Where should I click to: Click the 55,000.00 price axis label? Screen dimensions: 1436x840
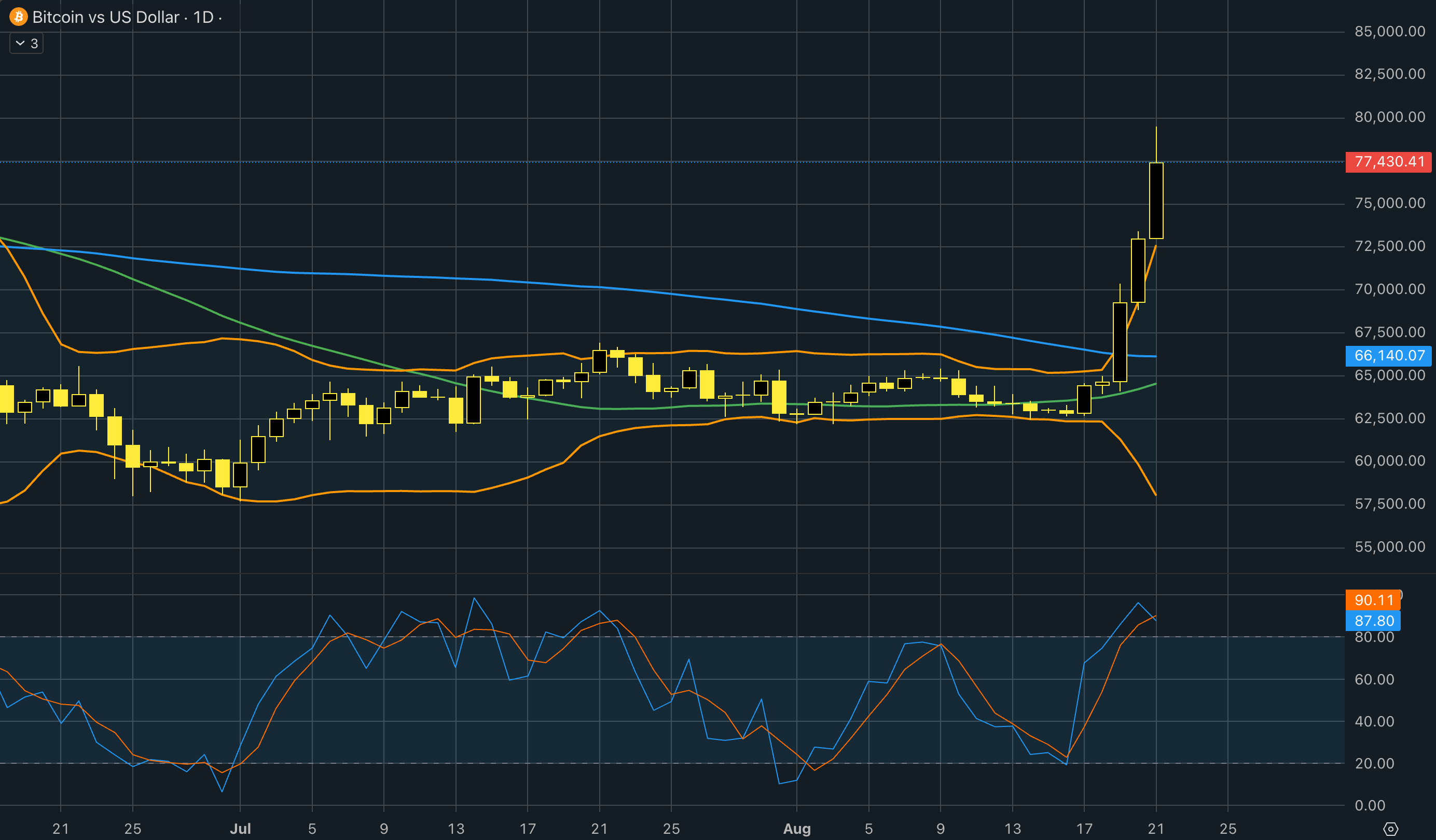1390,547
